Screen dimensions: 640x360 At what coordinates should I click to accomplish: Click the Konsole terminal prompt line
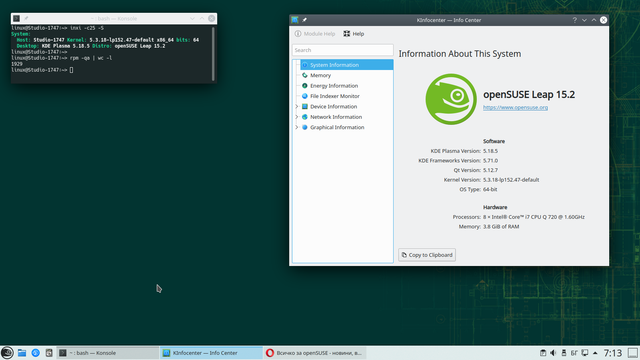[x=42, y=70]
